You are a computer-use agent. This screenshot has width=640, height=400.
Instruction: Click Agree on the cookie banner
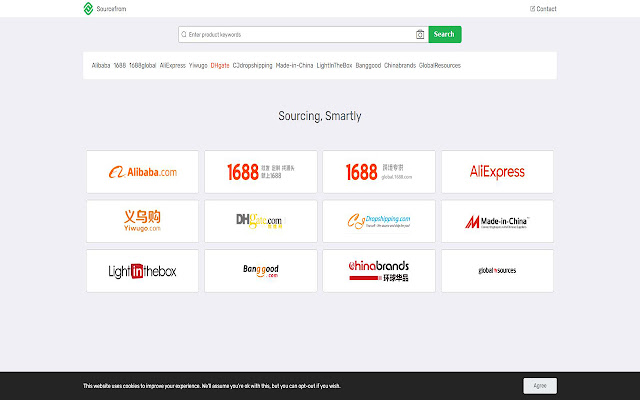540,386
